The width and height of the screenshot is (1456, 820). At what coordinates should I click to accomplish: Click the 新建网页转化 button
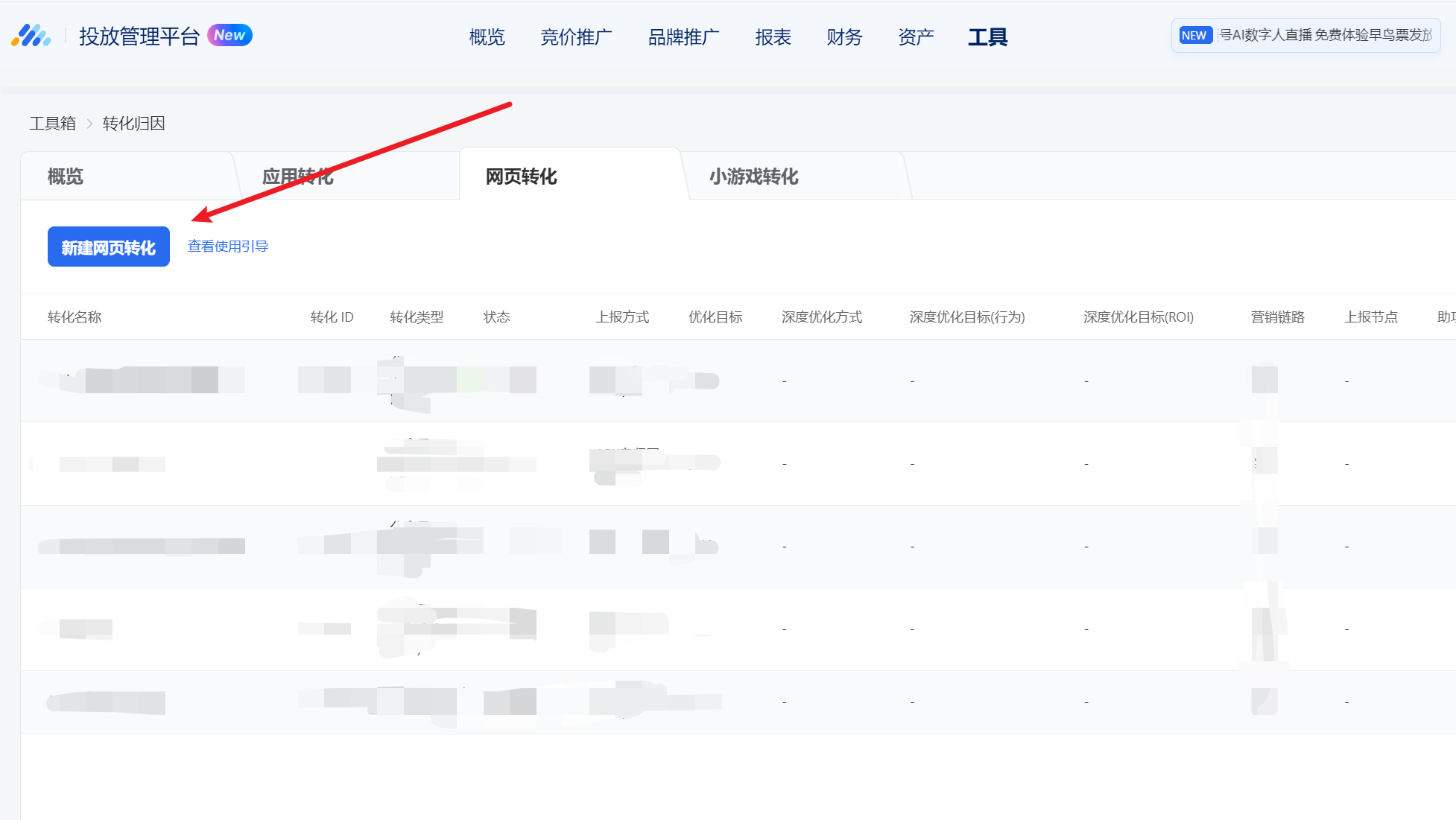[x=109, y=247]
